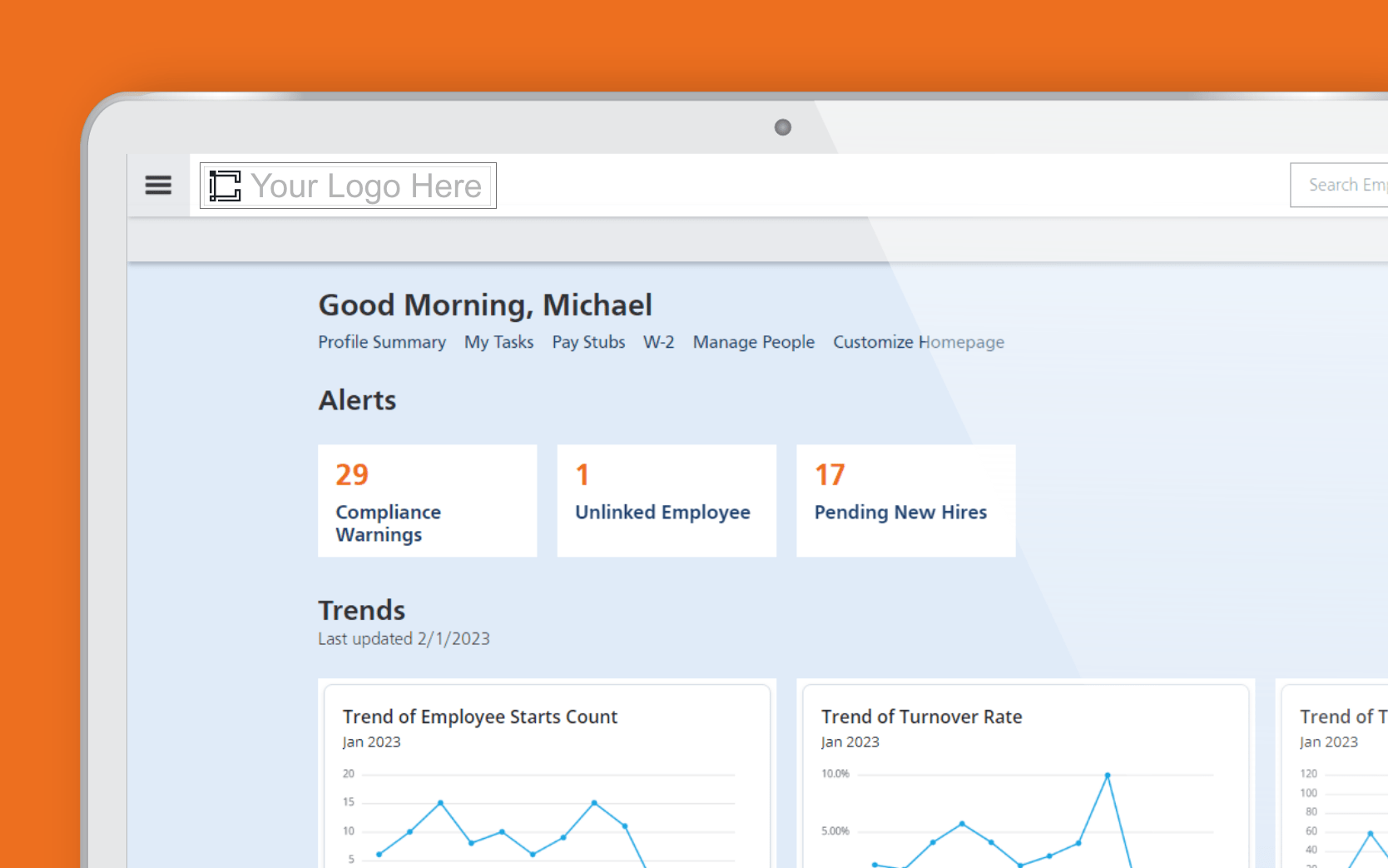
Task: Open the Pay Stubs link
Action: click(x=588, y=342)
